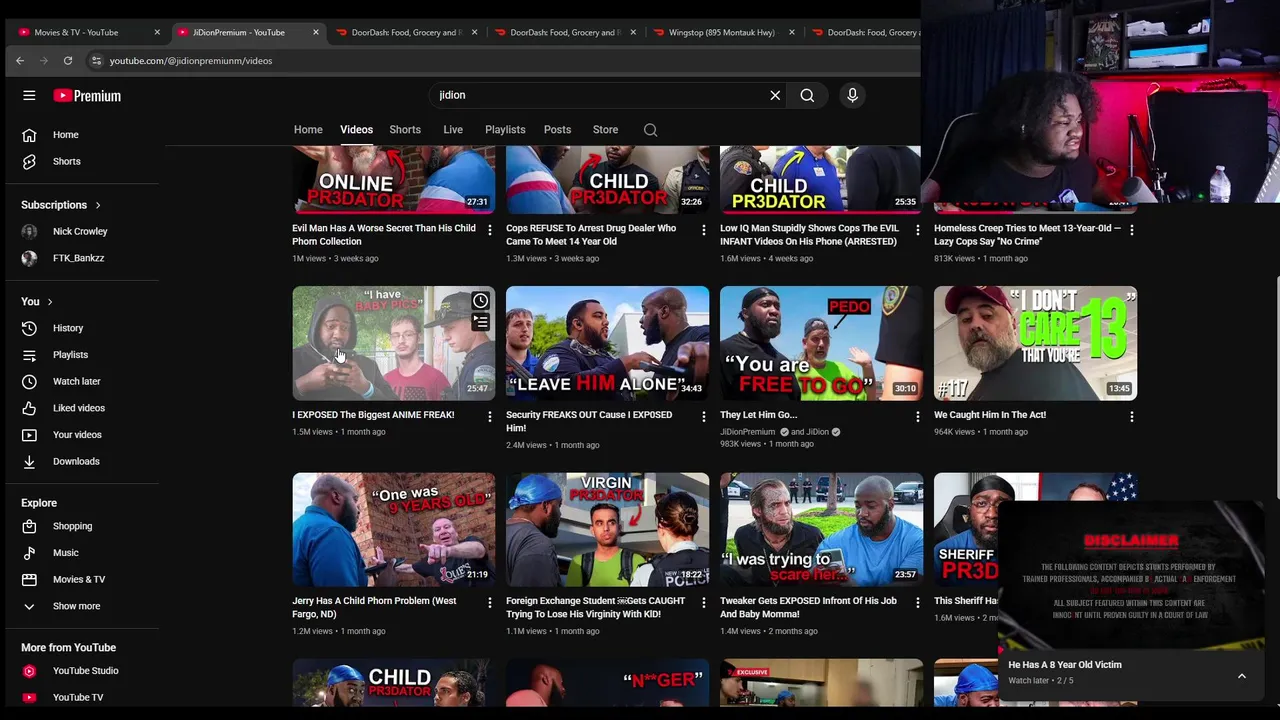Click the browser address bar URL
The height and width of the screenshot is (720, 1280).
click(190, 61)
